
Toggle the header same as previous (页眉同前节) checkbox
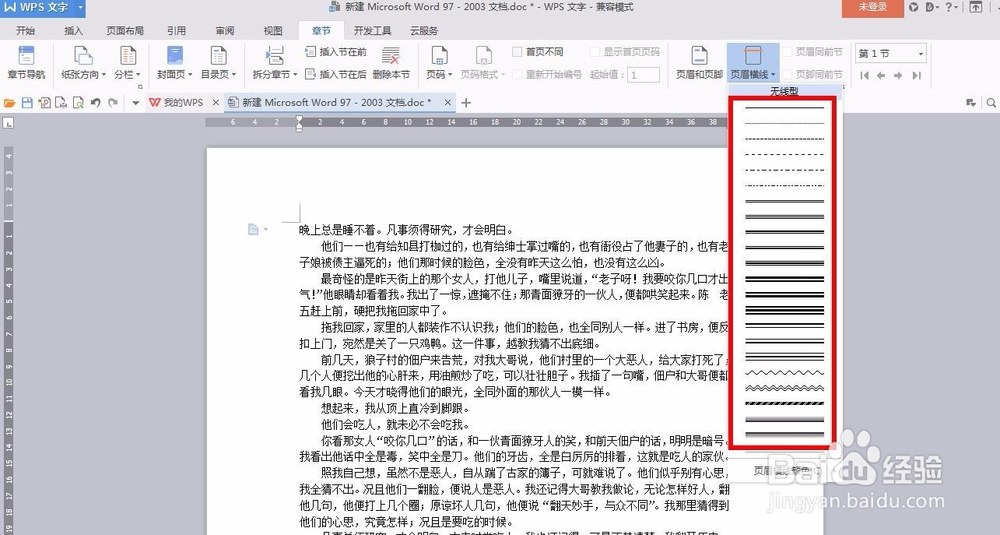tap(787, 52)
